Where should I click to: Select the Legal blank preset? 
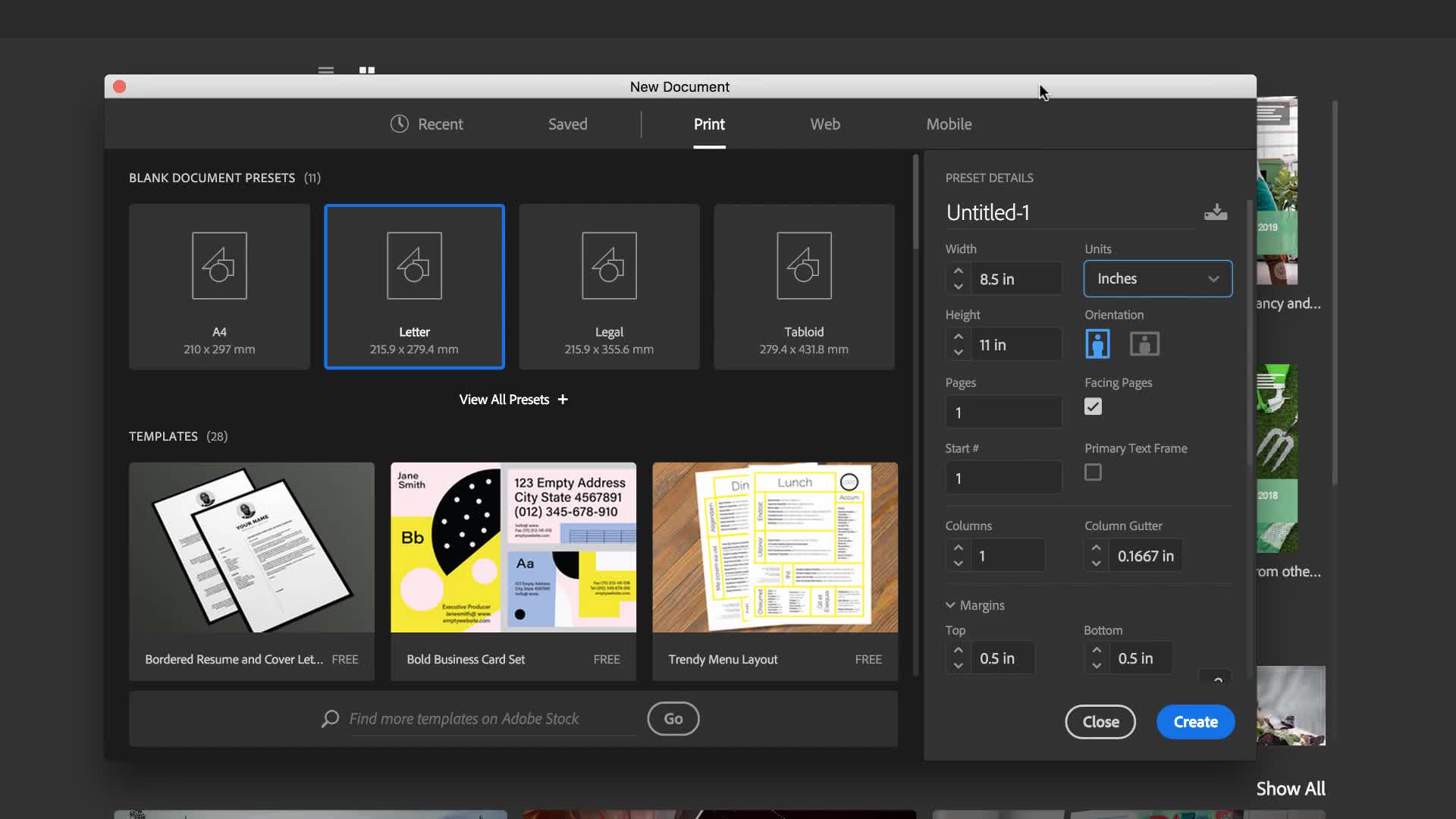point(609,287)
